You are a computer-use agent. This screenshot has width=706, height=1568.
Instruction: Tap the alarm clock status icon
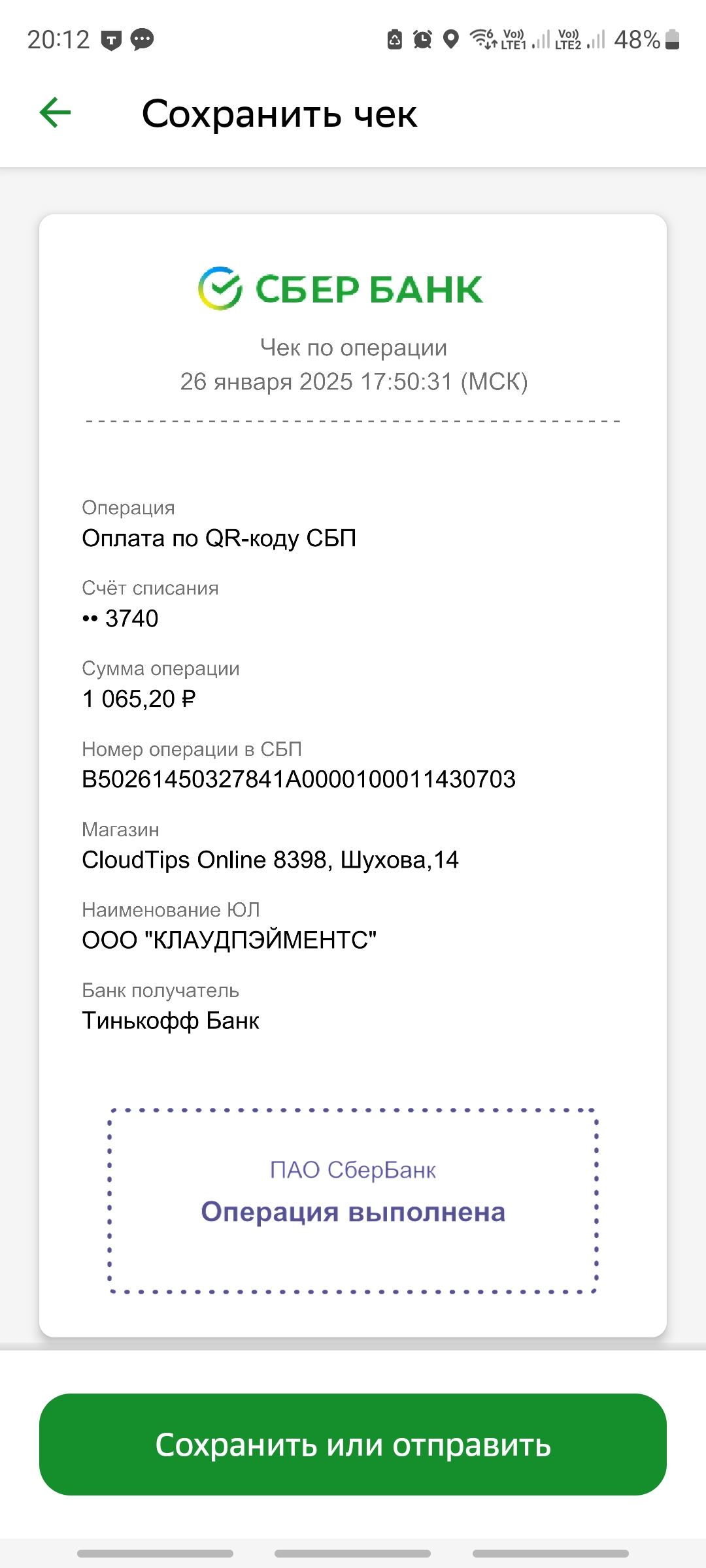(x=422, y=40)
